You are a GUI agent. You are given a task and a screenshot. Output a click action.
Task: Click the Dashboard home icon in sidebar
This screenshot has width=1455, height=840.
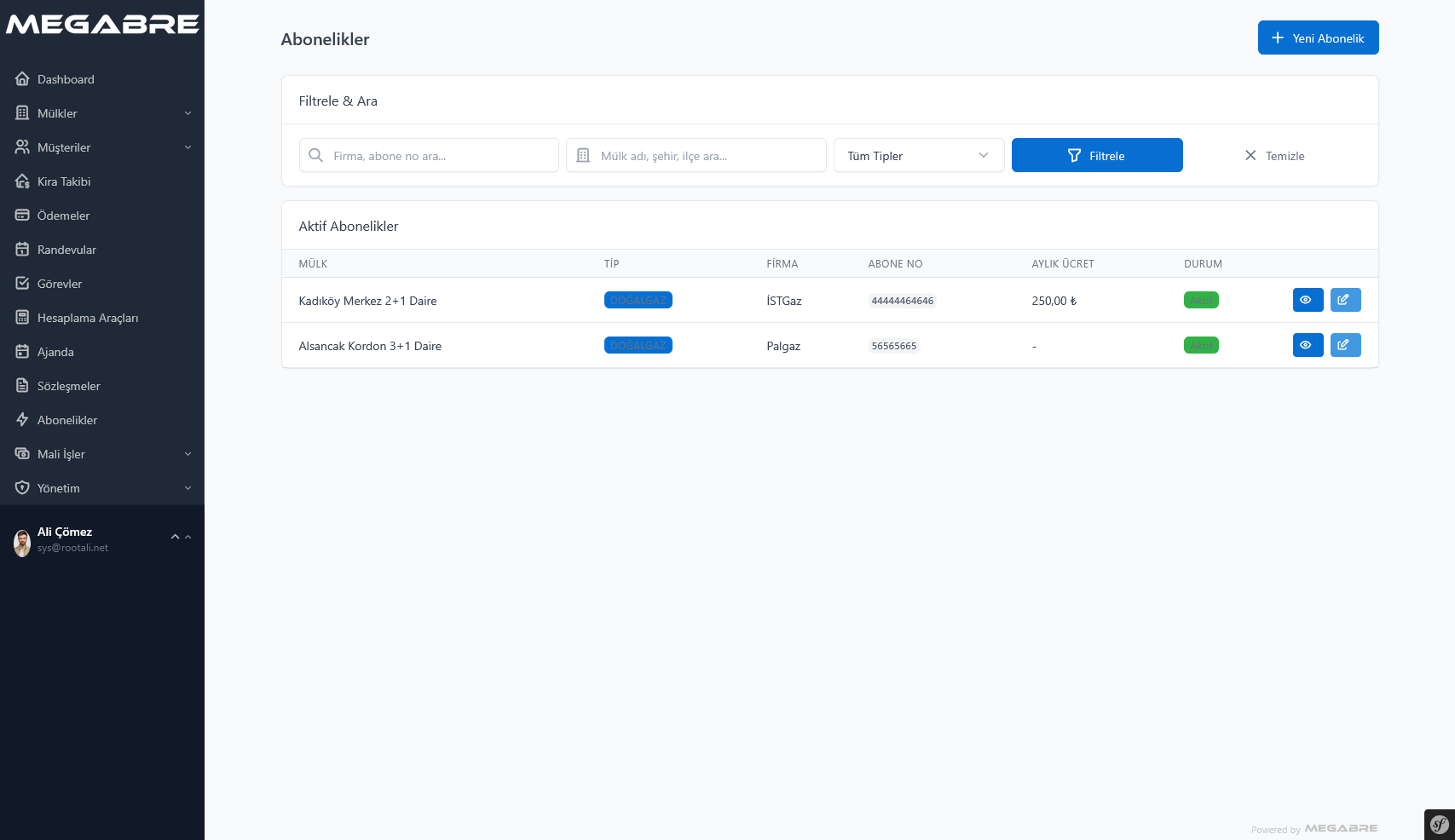pyautogui.click(x=22, y=79)
